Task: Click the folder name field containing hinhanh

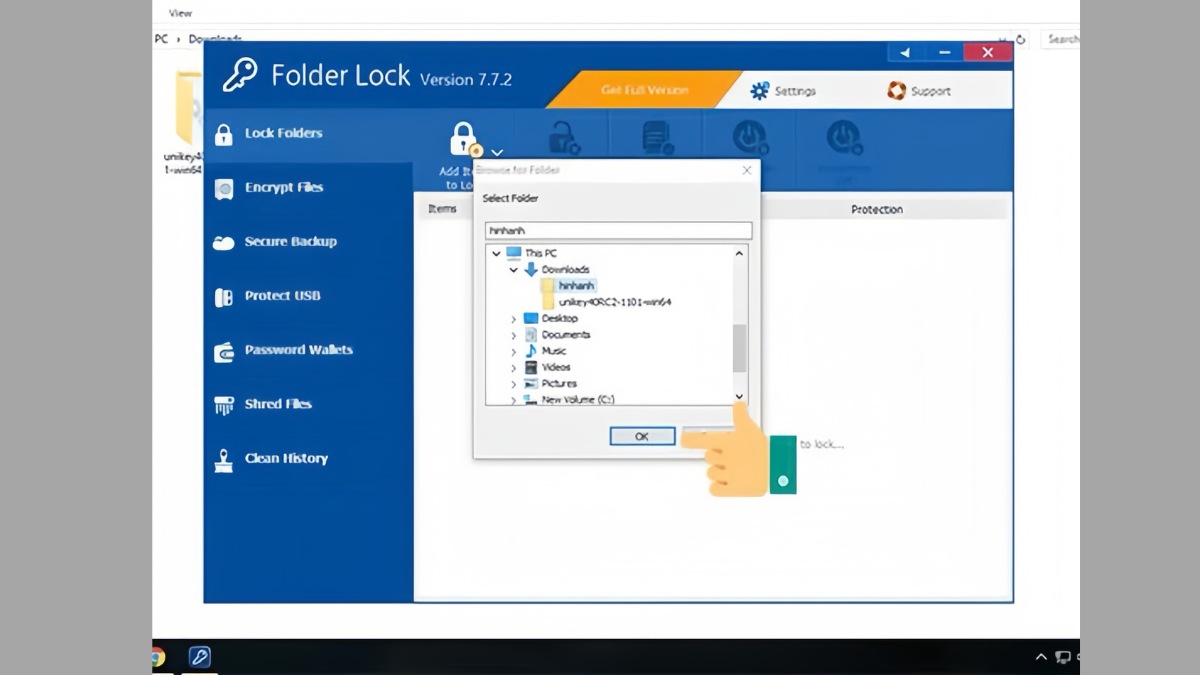Action: pyautogui.click(x=618, y=230)
